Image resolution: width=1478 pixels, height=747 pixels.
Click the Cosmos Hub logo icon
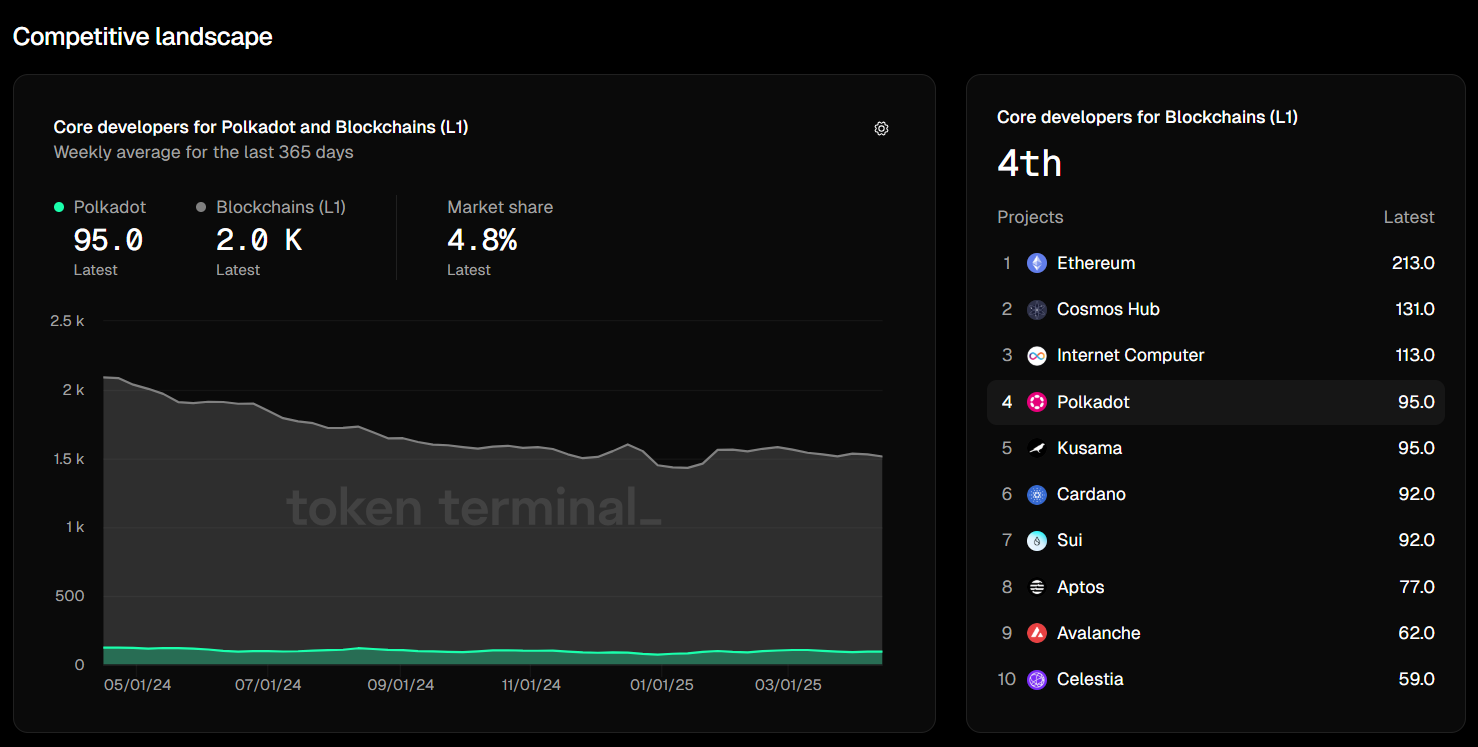[x=1037, y=309]
